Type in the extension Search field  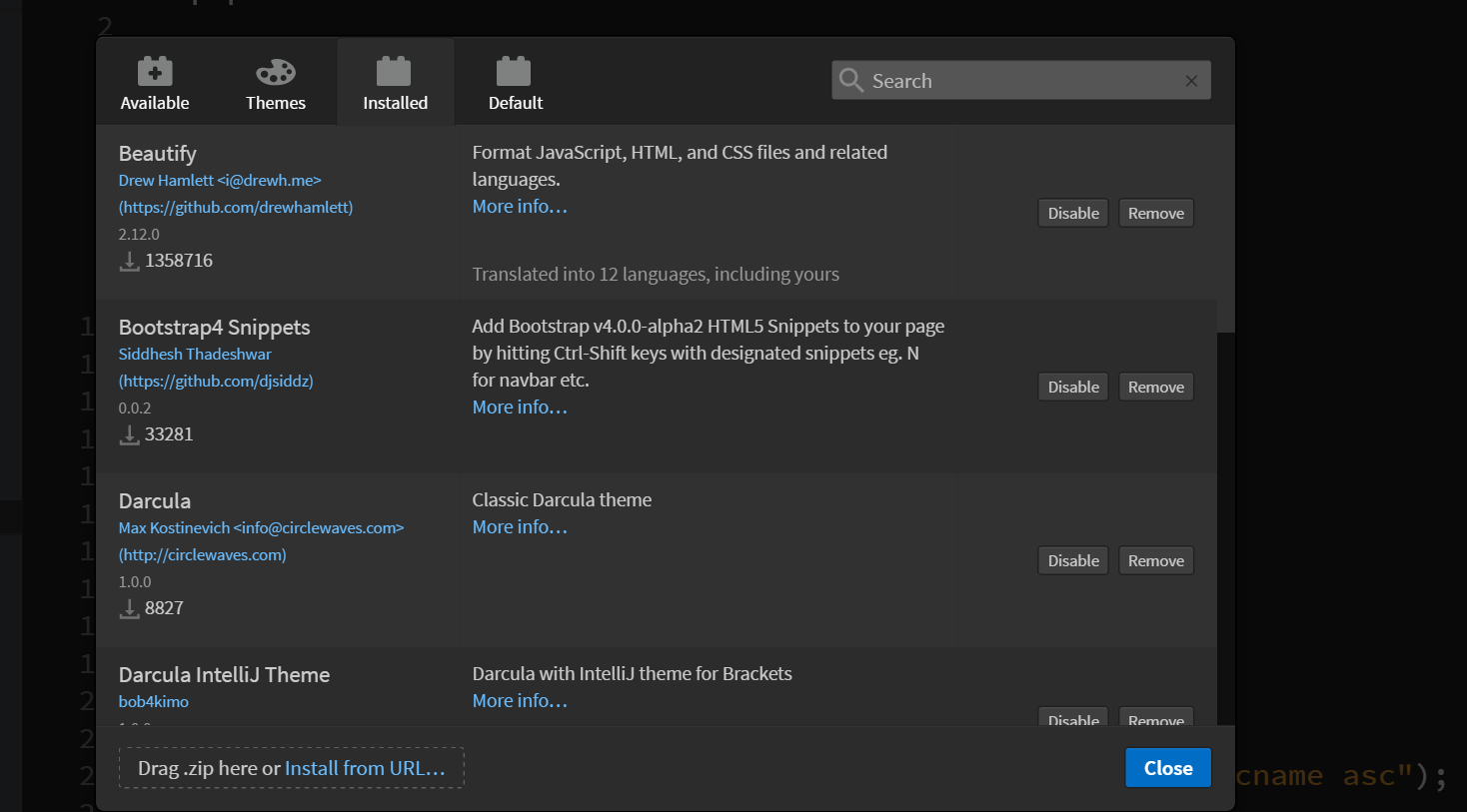[x=1019, y=81]
